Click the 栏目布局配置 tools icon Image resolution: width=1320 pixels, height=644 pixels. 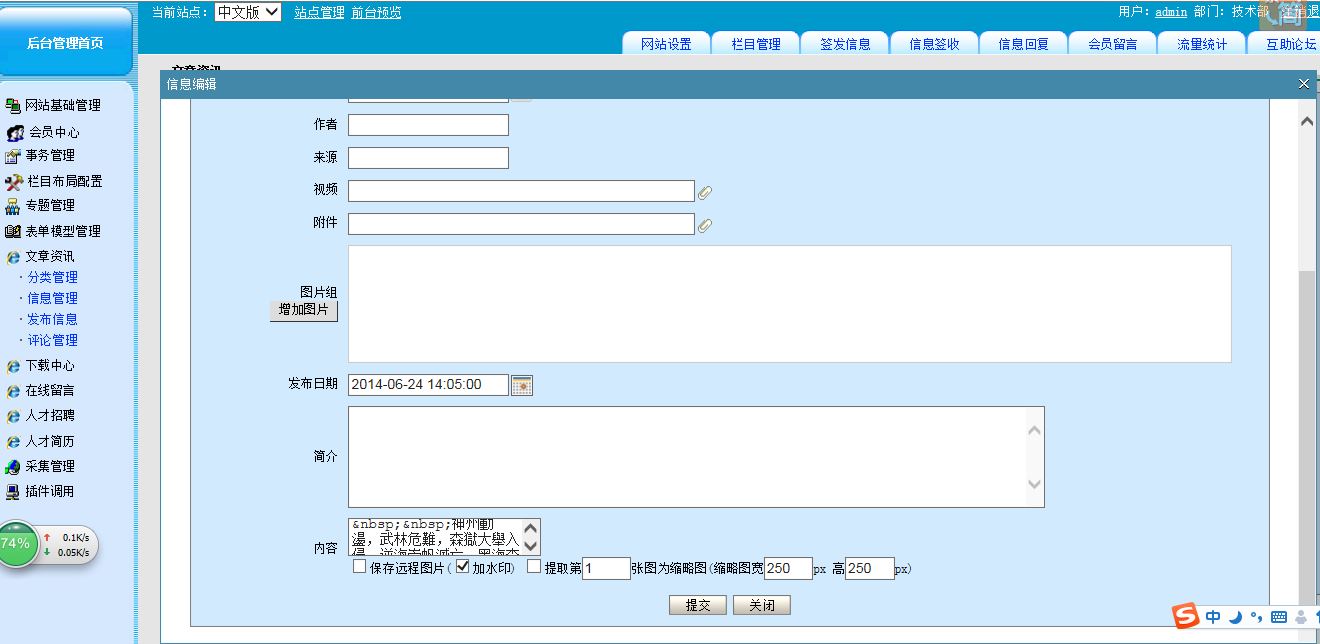13,182
